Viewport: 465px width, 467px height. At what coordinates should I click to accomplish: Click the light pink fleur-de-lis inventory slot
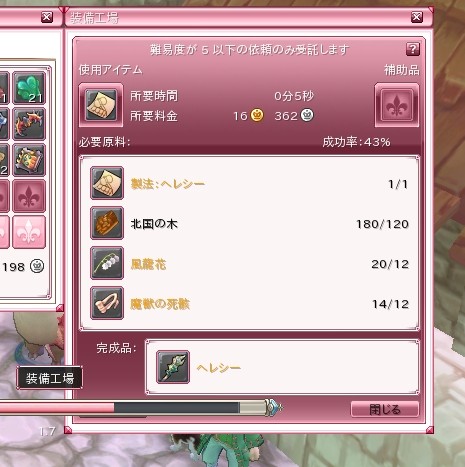click(29, 232)
